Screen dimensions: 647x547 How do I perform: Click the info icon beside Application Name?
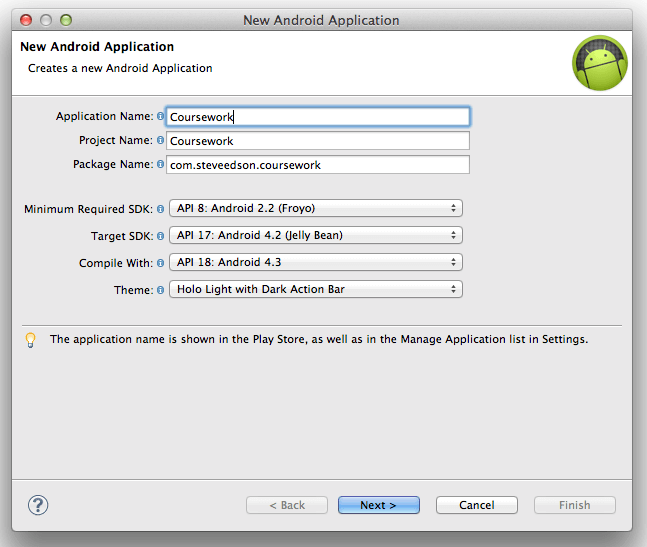(161, 117)
